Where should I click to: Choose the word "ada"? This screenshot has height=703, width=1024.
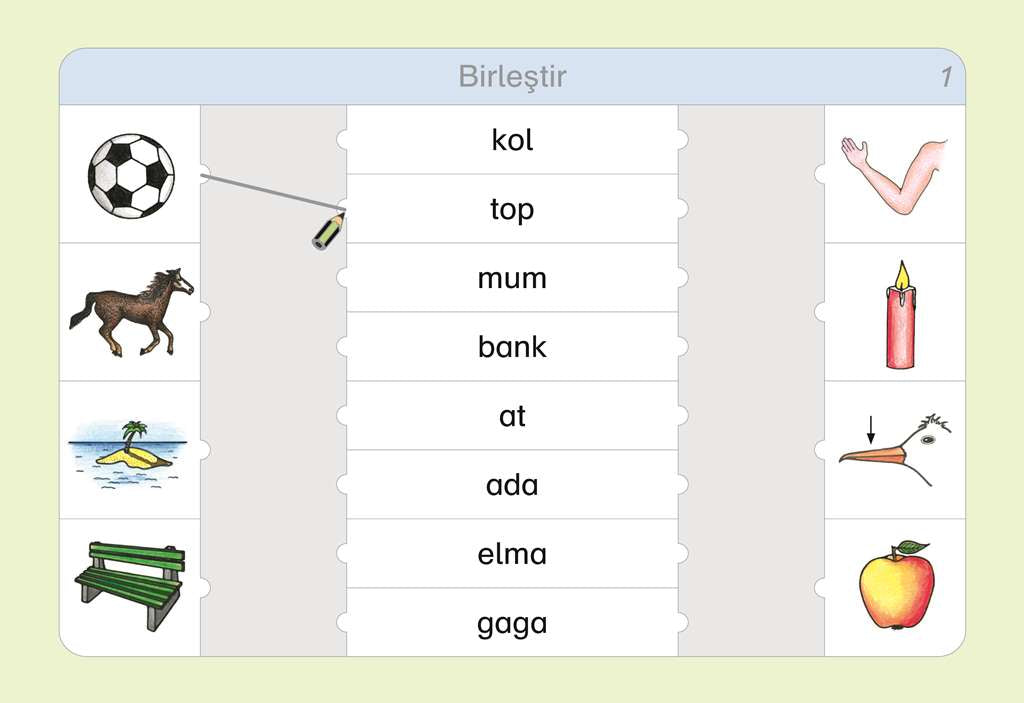click(512, 485)
